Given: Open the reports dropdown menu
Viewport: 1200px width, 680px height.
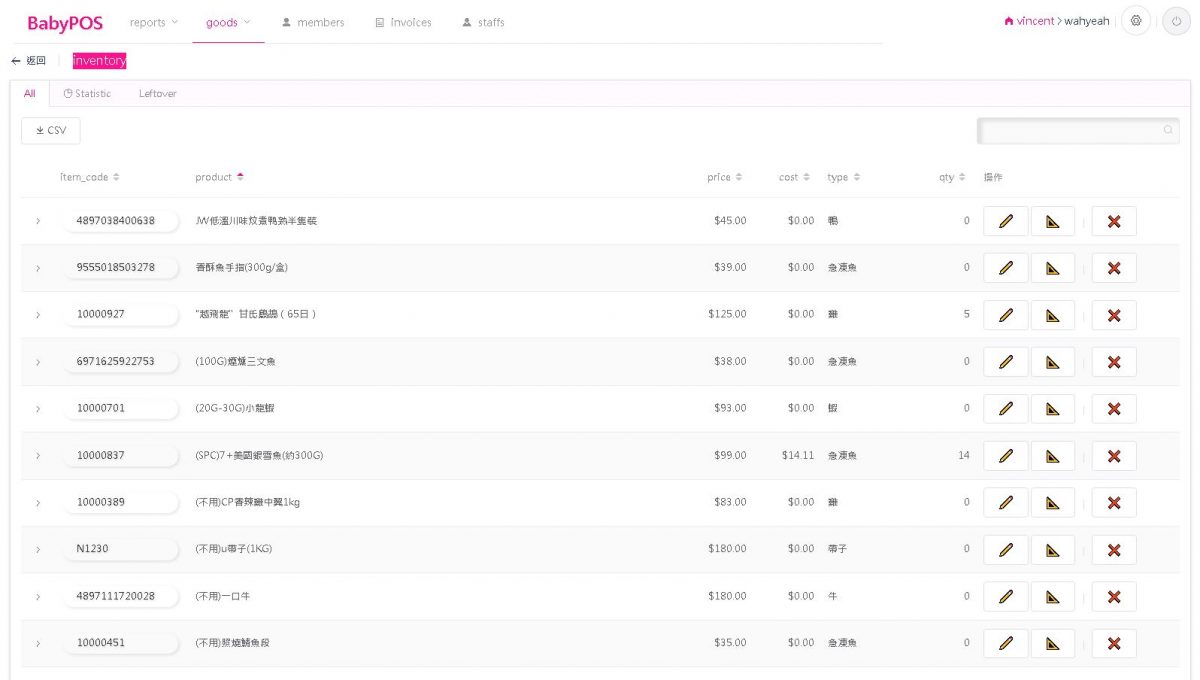Looking at the screenshot, I should click(x=153, y=22).
